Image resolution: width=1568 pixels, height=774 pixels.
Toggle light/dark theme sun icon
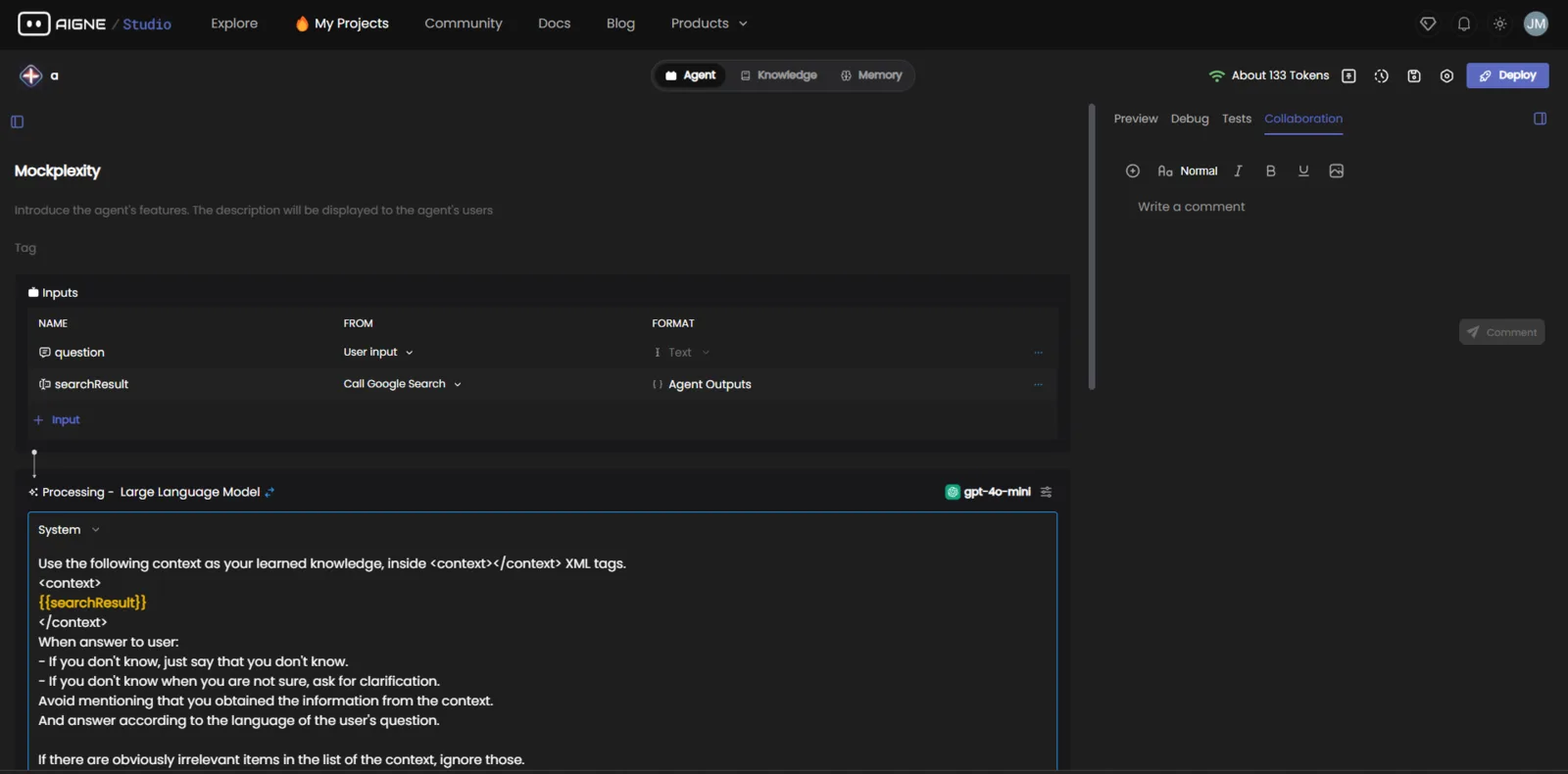(x=1500, y=24)
